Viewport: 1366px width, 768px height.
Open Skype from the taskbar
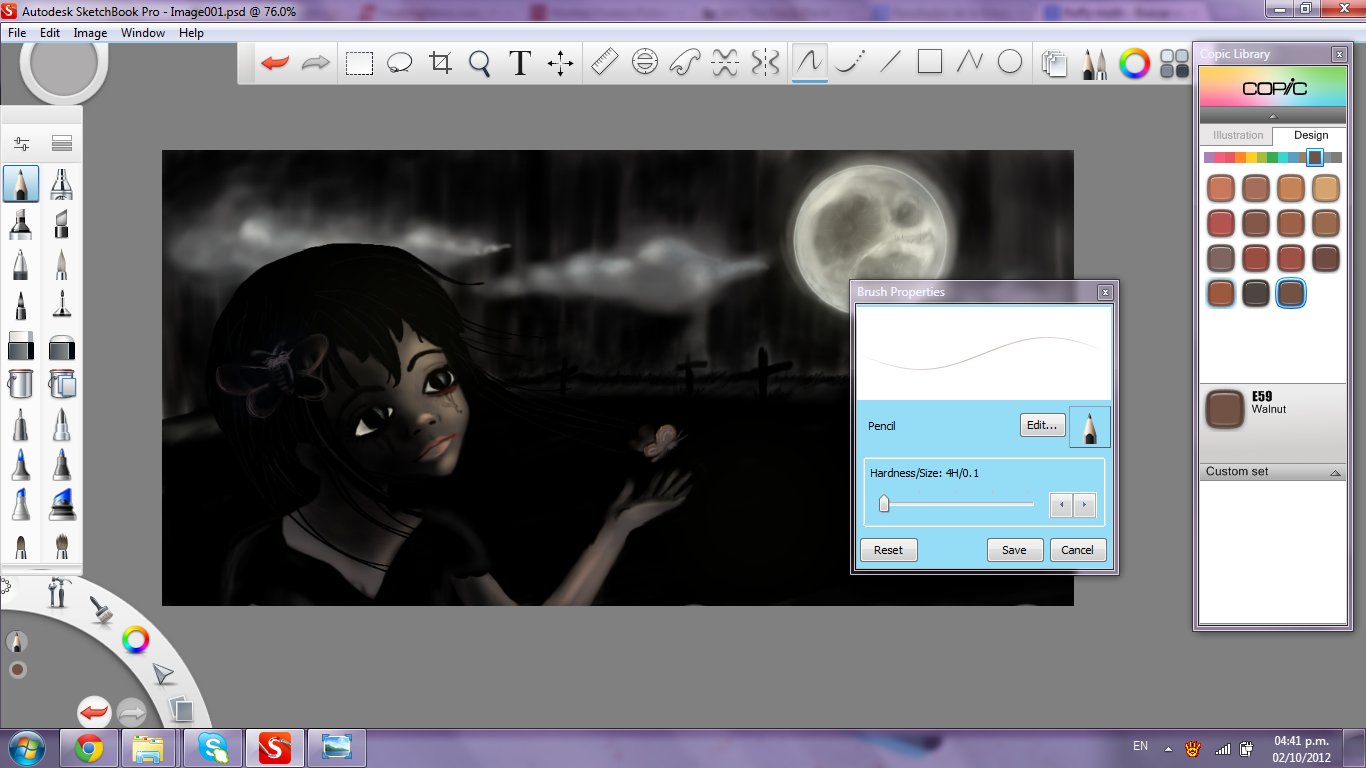[212, 748]
